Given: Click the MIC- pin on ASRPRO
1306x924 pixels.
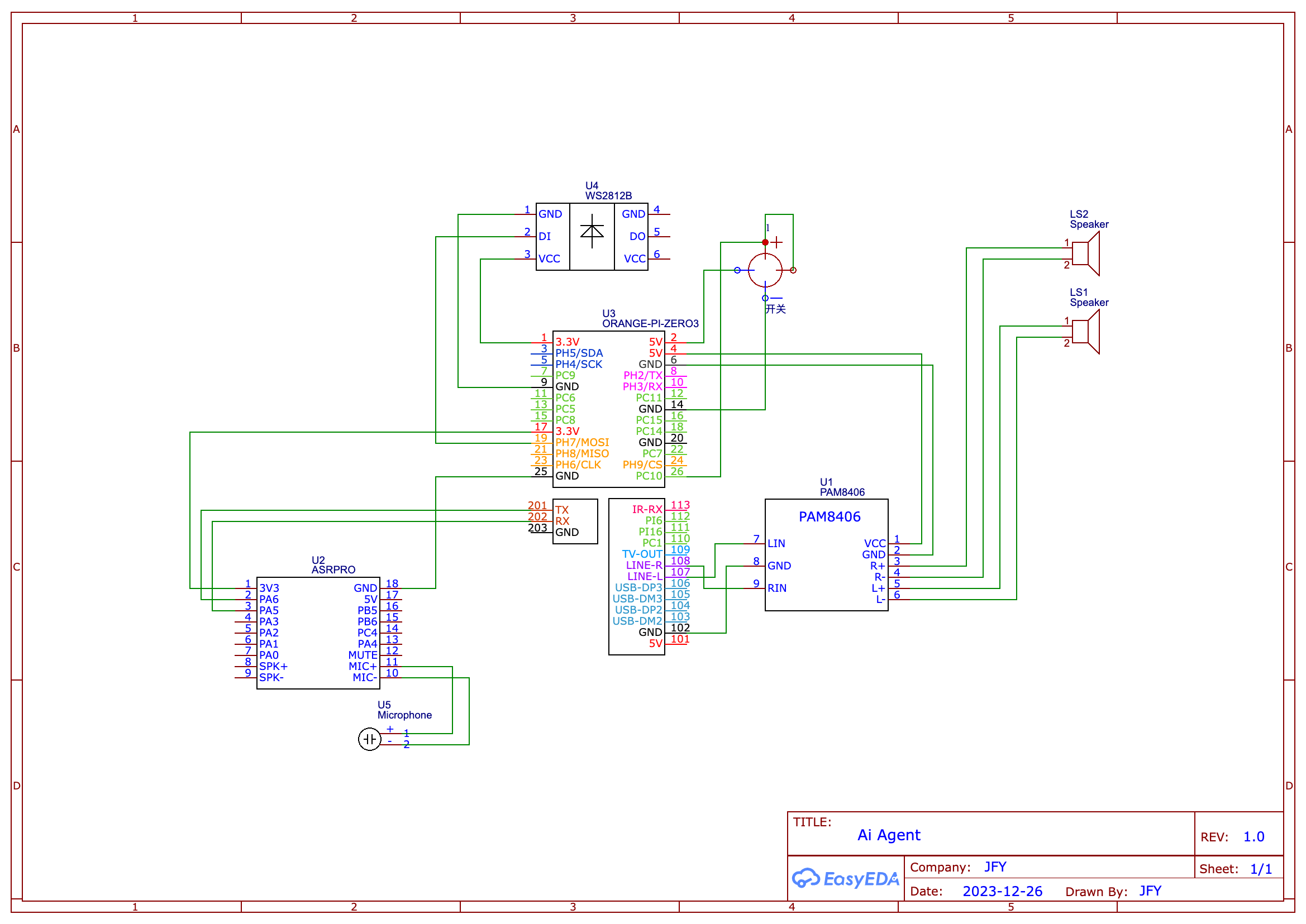Looking at the screenshot, I should pyautogui.click(x=364, y=678).
